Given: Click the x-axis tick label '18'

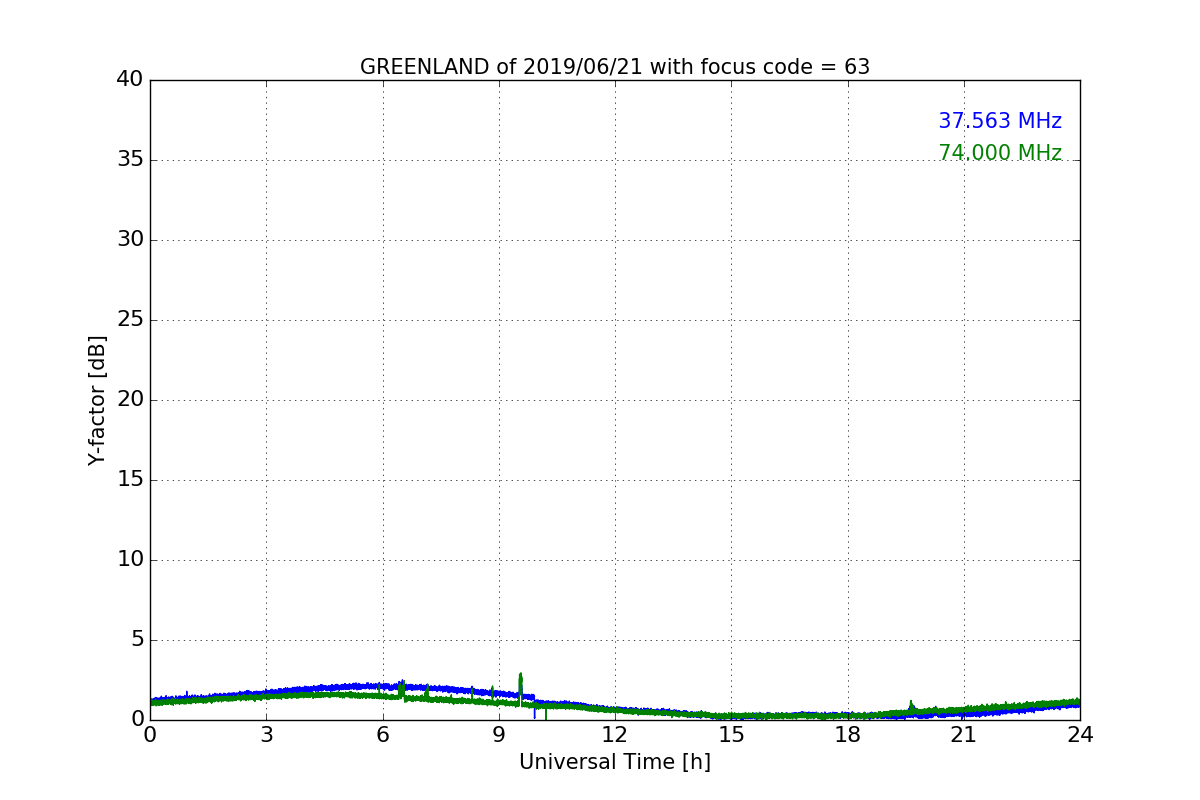Looking at the screenshot, I should [x=848, y=735].
